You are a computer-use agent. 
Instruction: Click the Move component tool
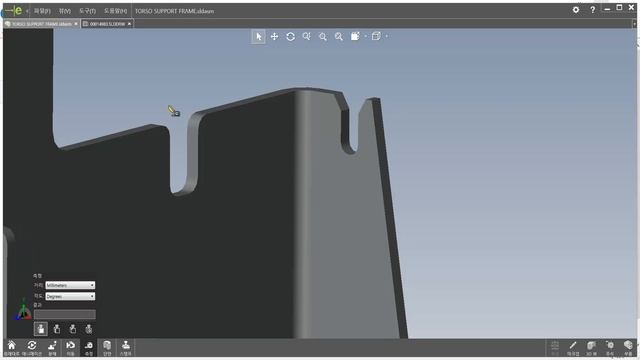(x=70, y=348)
